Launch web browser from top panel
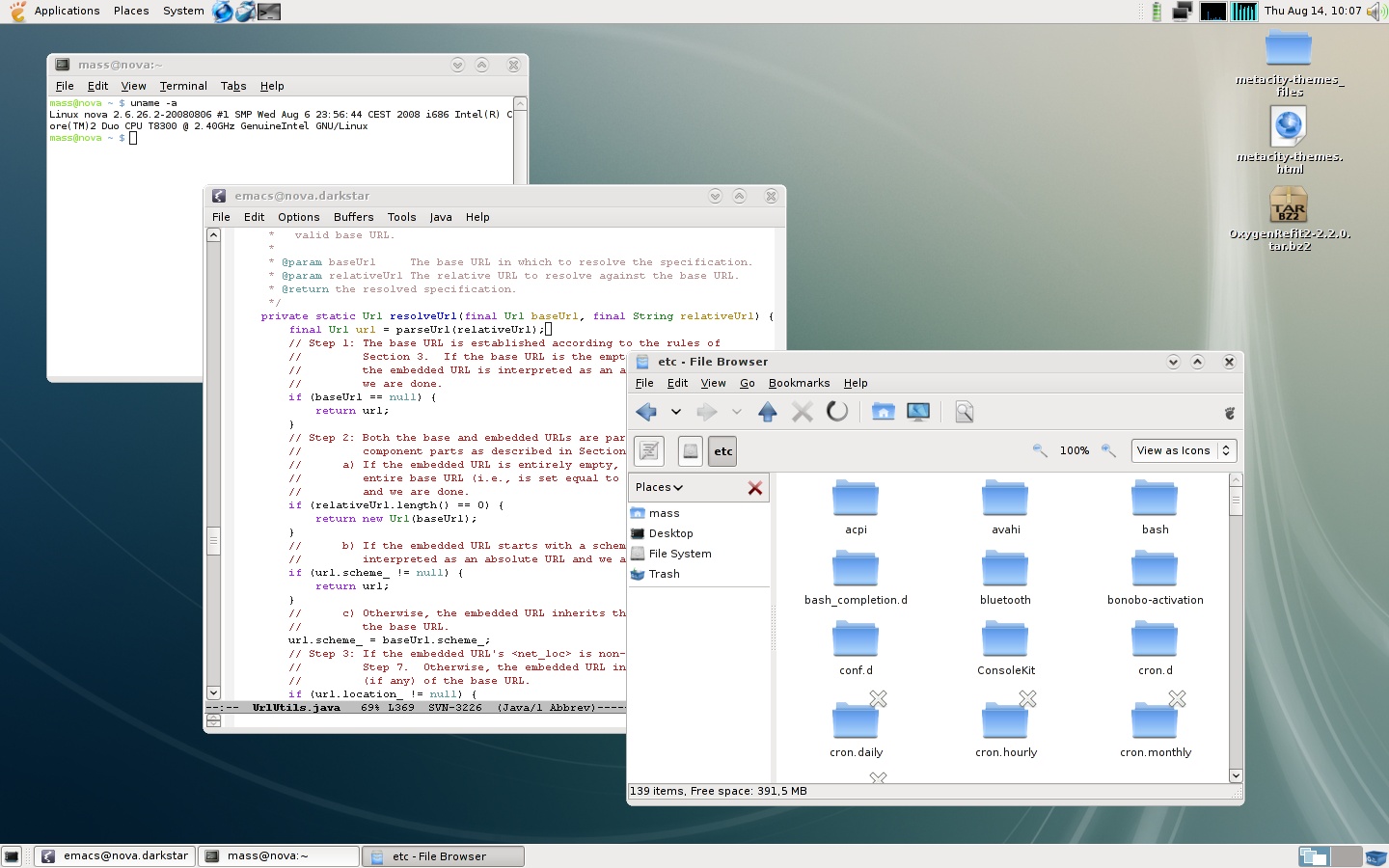The width and height of the screenshot is (1389, 868). [x=223, y=12]
